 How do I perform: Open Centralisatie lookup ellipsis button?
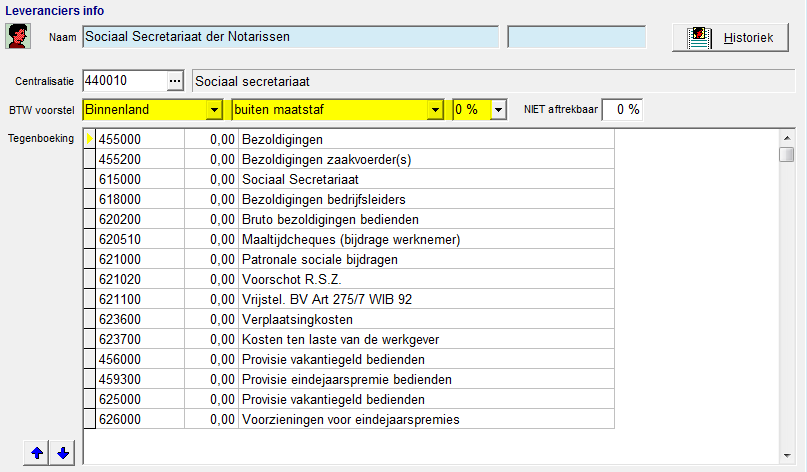(x=175, y=81)
